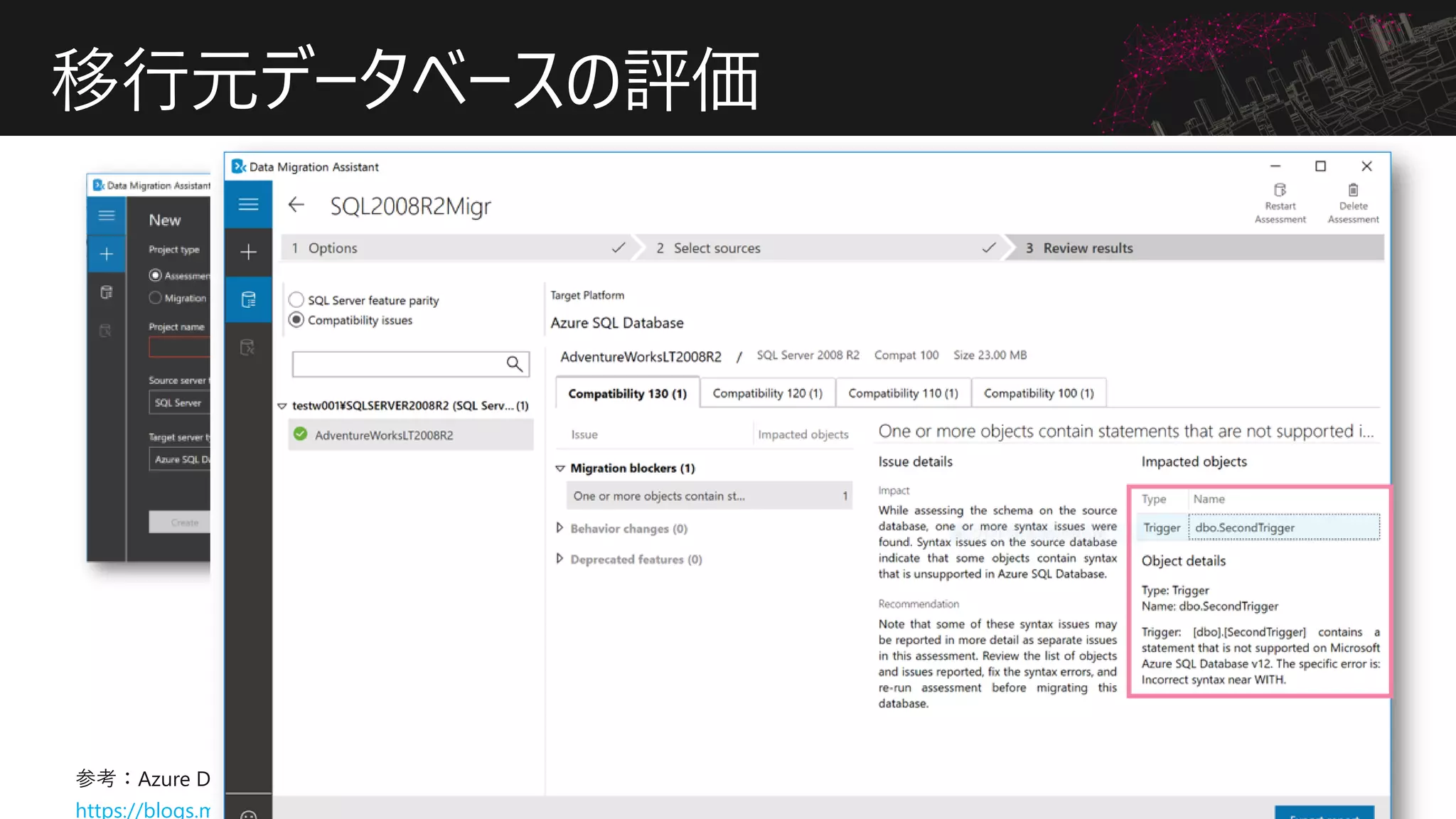1456x819 pixels.
Task: Click the feedback smiley icon at sidebar bottom
Action: [248, 814]
